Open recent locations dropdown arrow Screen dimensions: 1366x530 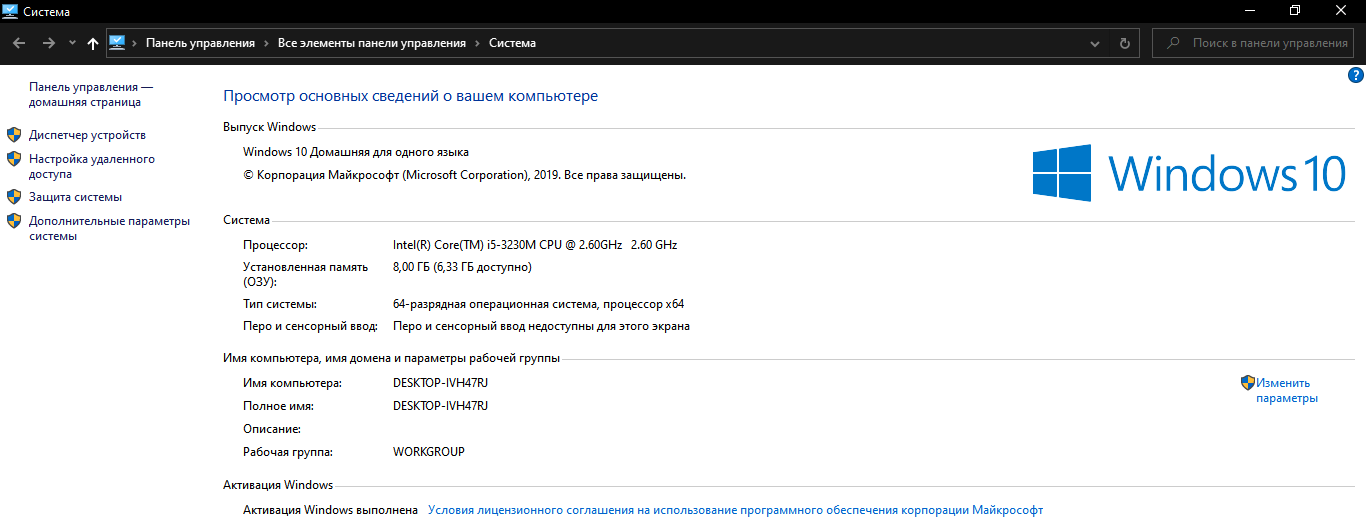point(72,43)
